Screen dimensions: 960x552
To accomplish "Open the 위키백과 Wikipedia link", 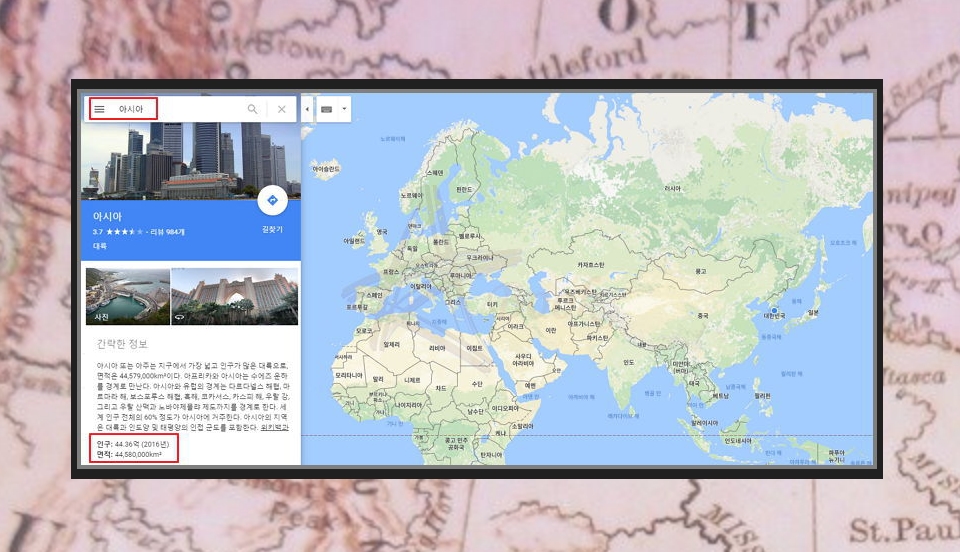I will click(274, 427).
